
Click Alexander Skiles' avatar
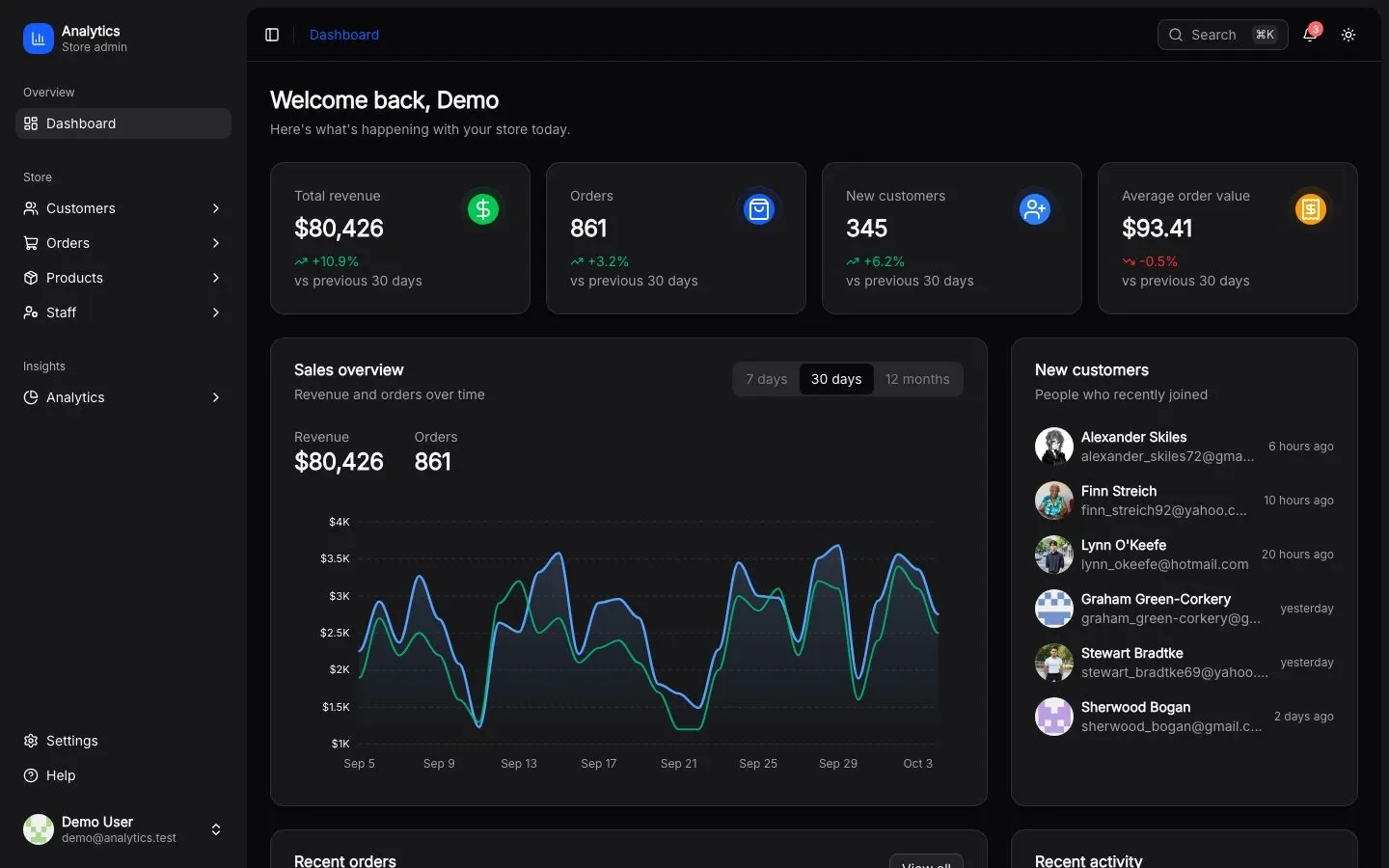pos(1054,447)
